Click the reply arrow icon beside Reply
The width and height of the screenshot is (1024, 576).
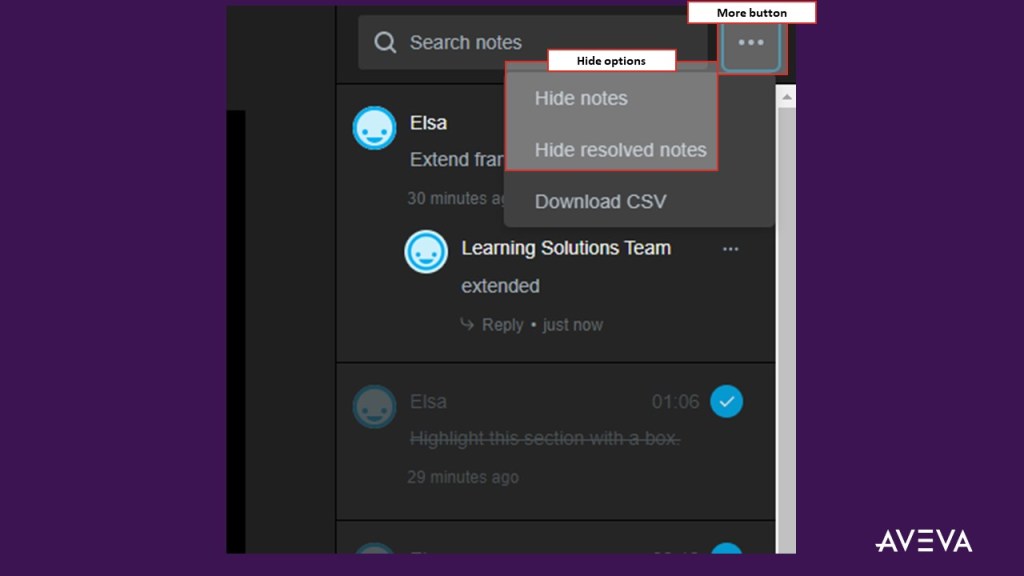[x=467, y=325]
